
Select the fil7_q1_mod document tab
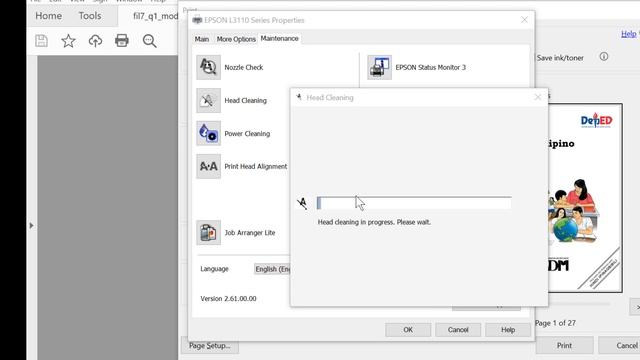155,16
